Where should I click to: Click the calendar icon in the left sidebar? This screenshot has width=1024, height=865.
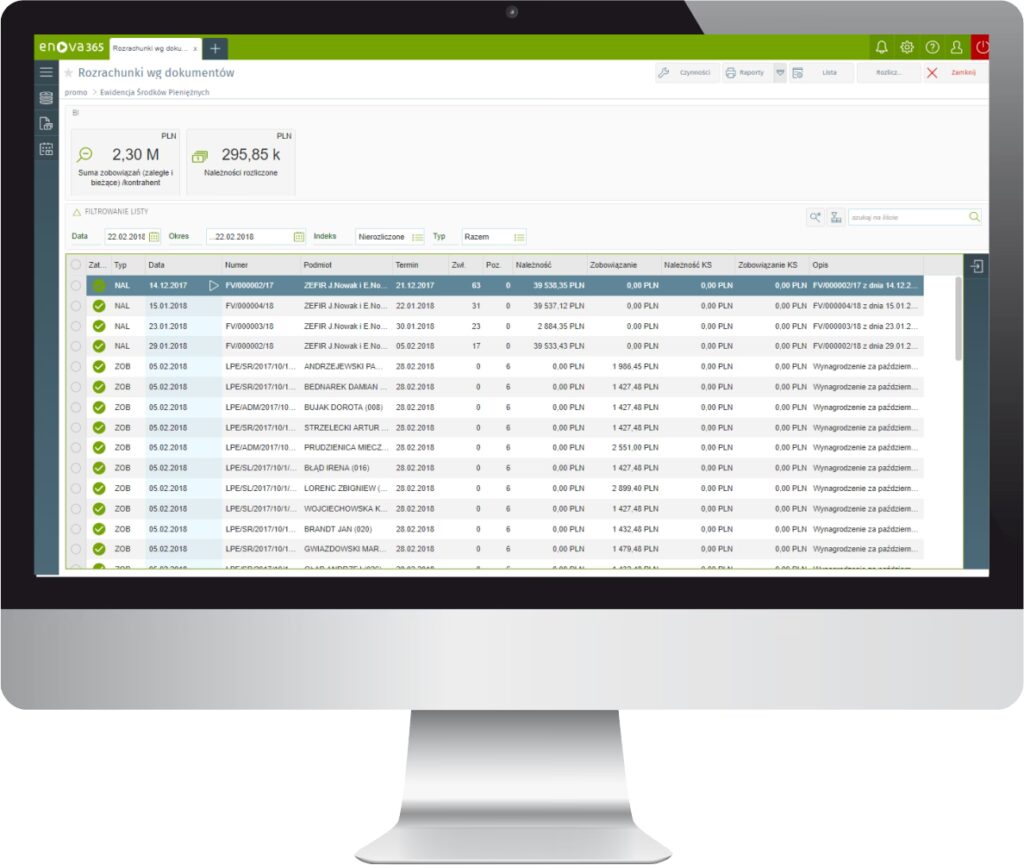pos(46,149)
